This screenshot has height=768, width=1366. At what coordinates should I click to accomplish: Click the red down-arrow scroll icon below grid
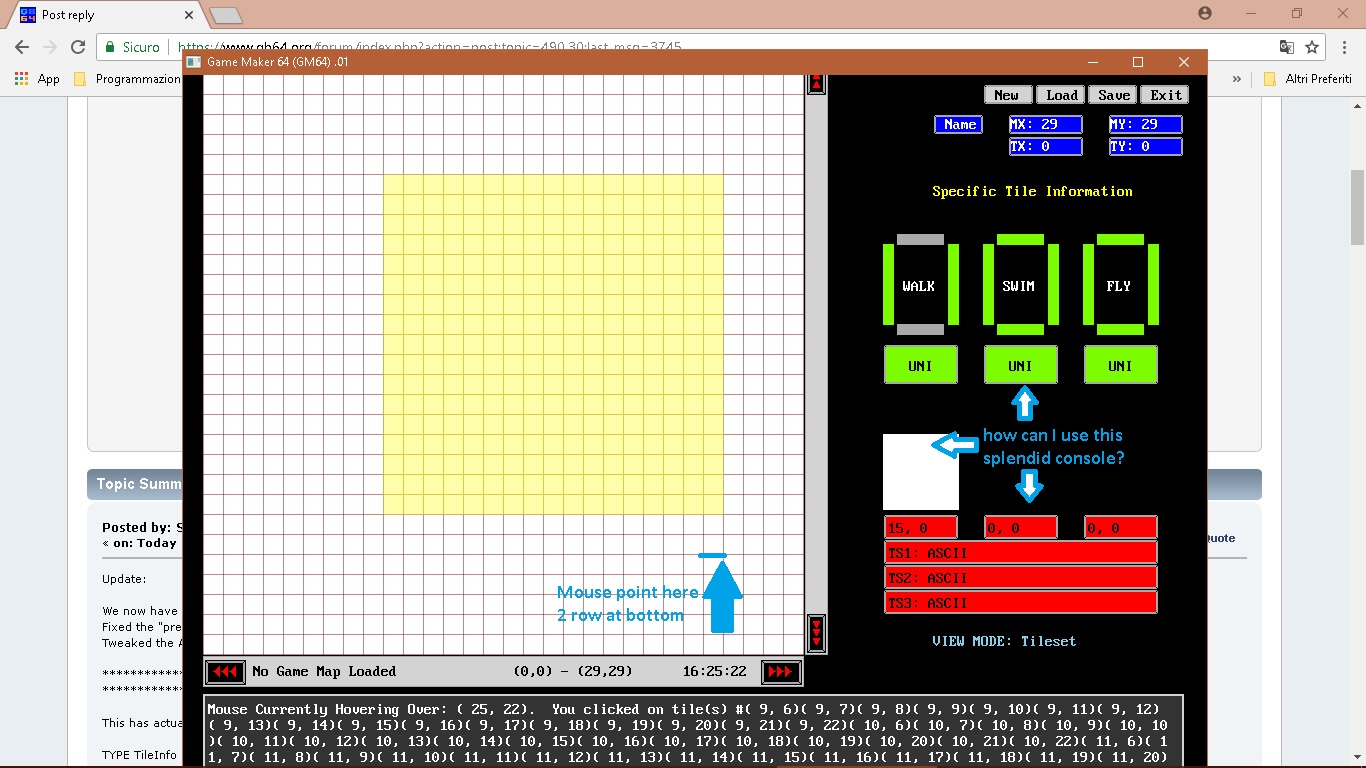point(816,633)
